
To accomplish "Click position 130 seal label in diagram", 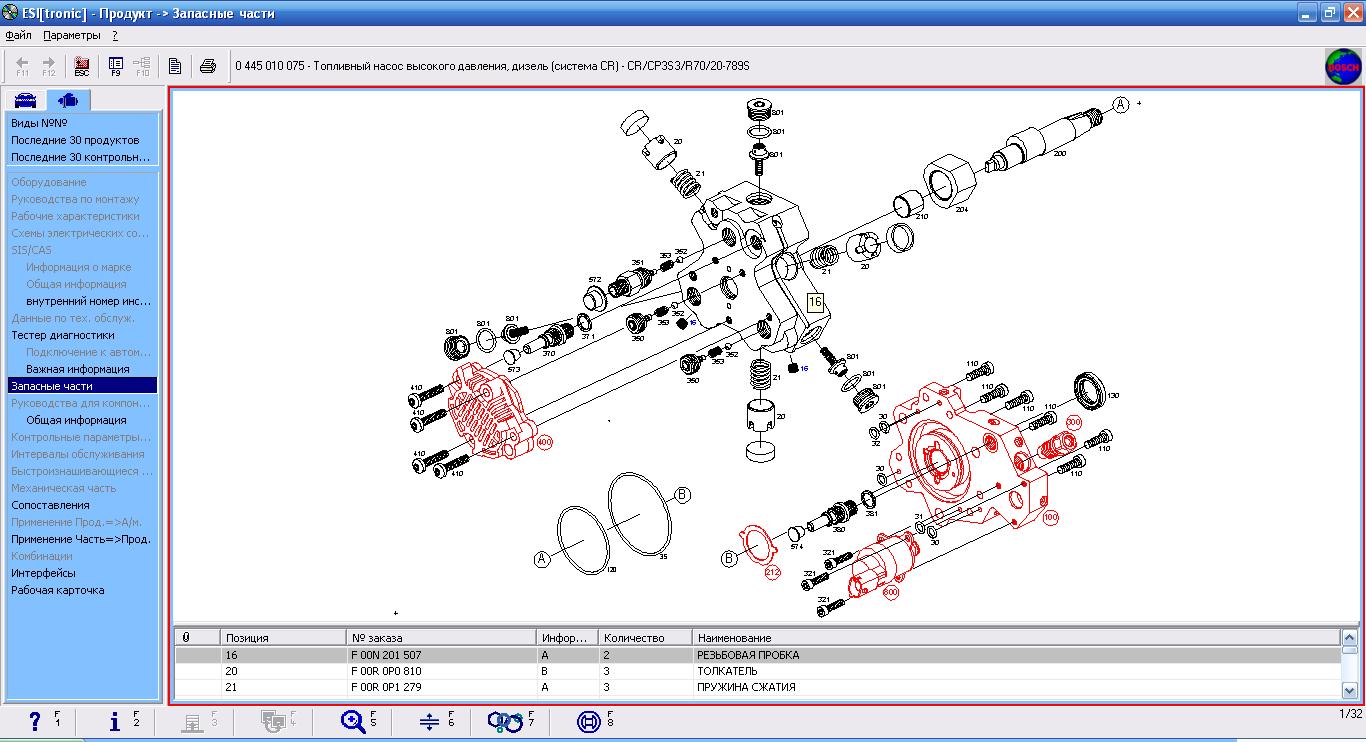I will click(x=1113, y=396).
